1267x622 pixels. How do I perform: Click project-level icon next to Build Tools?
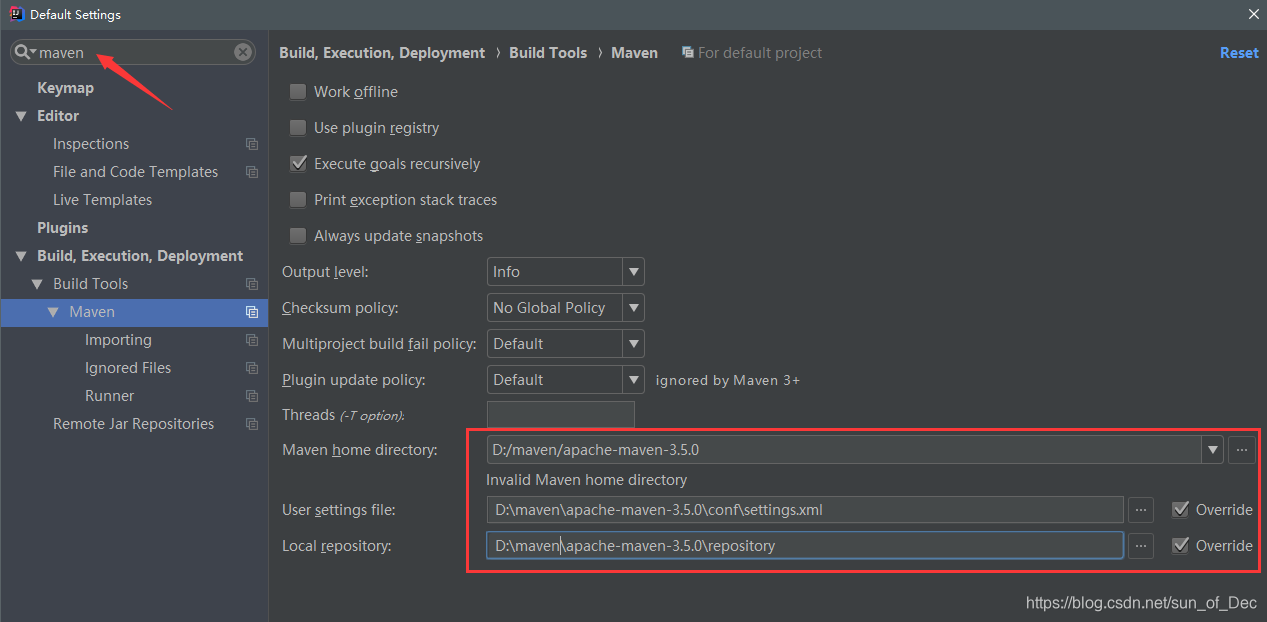click(x=252, y=284)
